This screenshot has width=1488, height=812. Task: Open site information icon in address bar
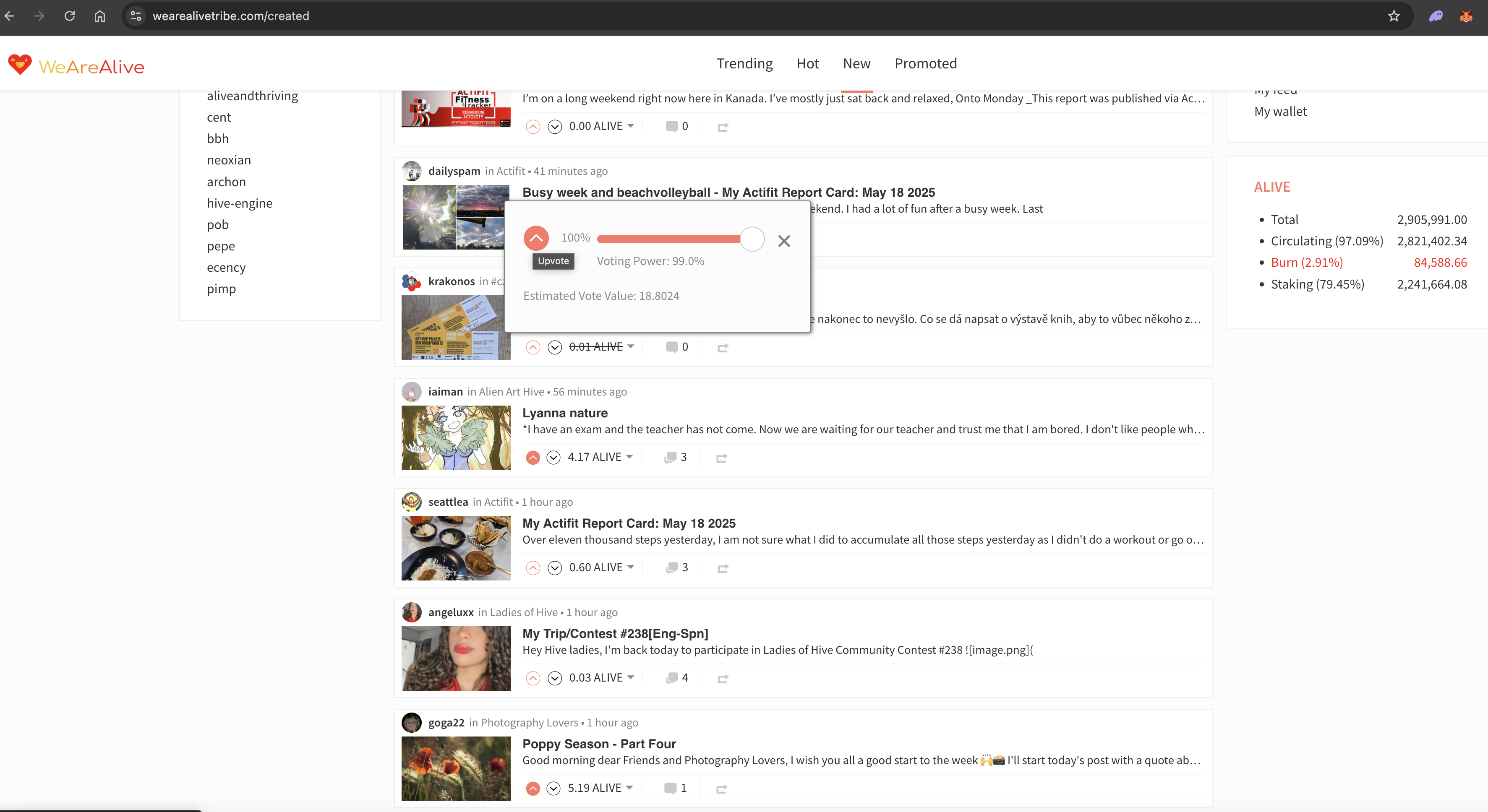pos(136,16)
